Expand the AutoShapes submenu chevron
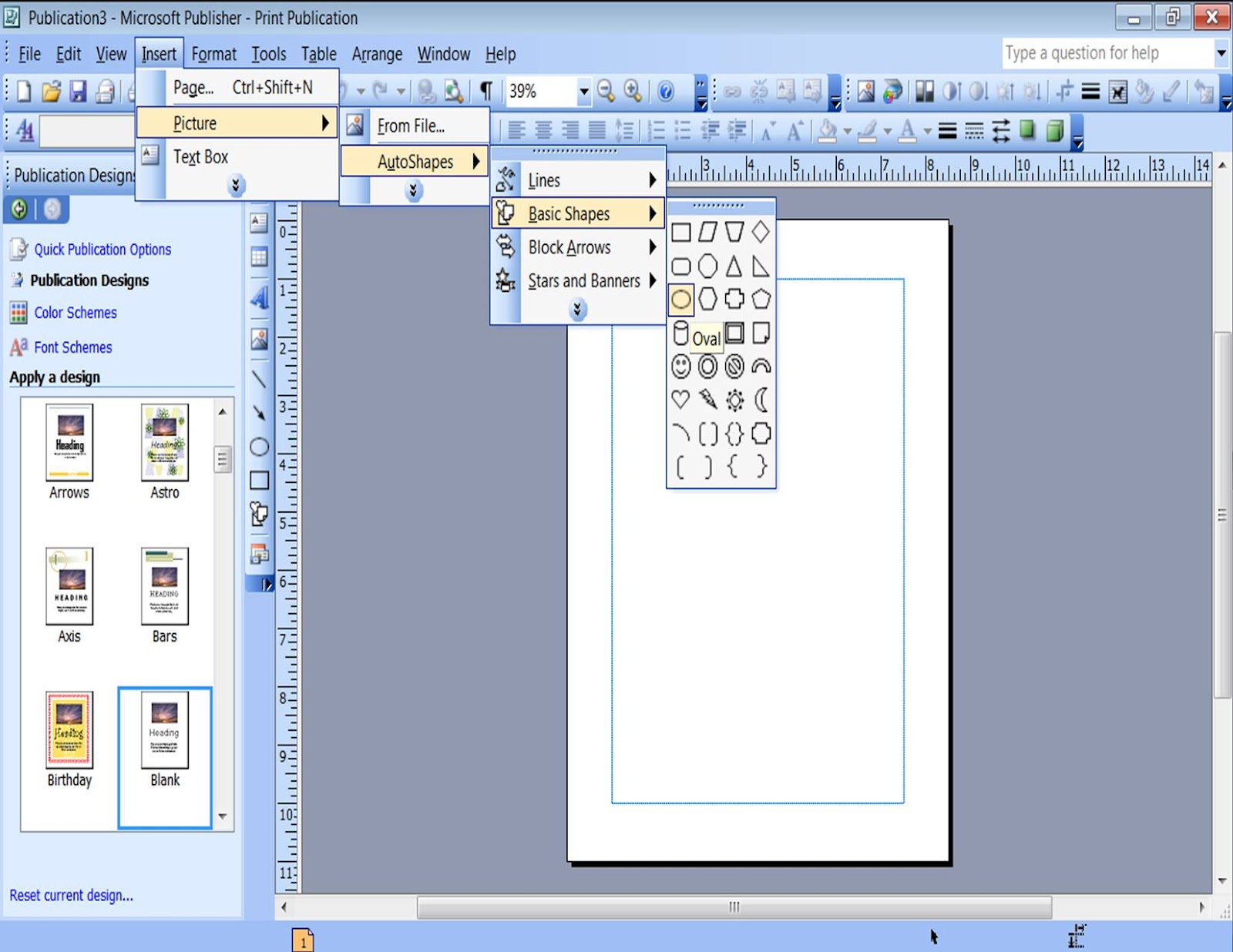1233x952 pixels. point(578,310)
